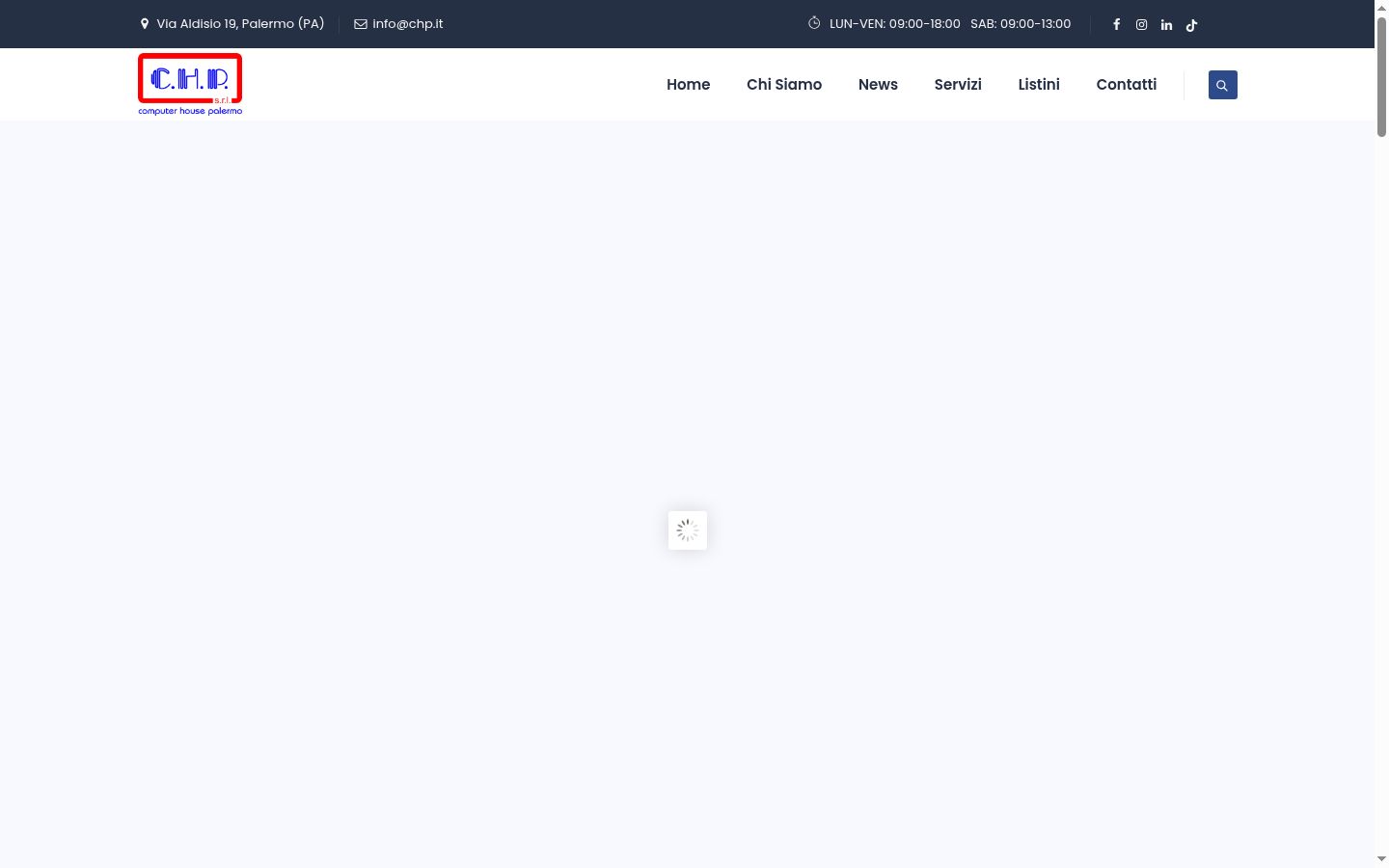The image size is (1389, 868).
Task: Click the LUN-VEN: 09:00-18:00 hours text
Action: [x=895, y=24]
